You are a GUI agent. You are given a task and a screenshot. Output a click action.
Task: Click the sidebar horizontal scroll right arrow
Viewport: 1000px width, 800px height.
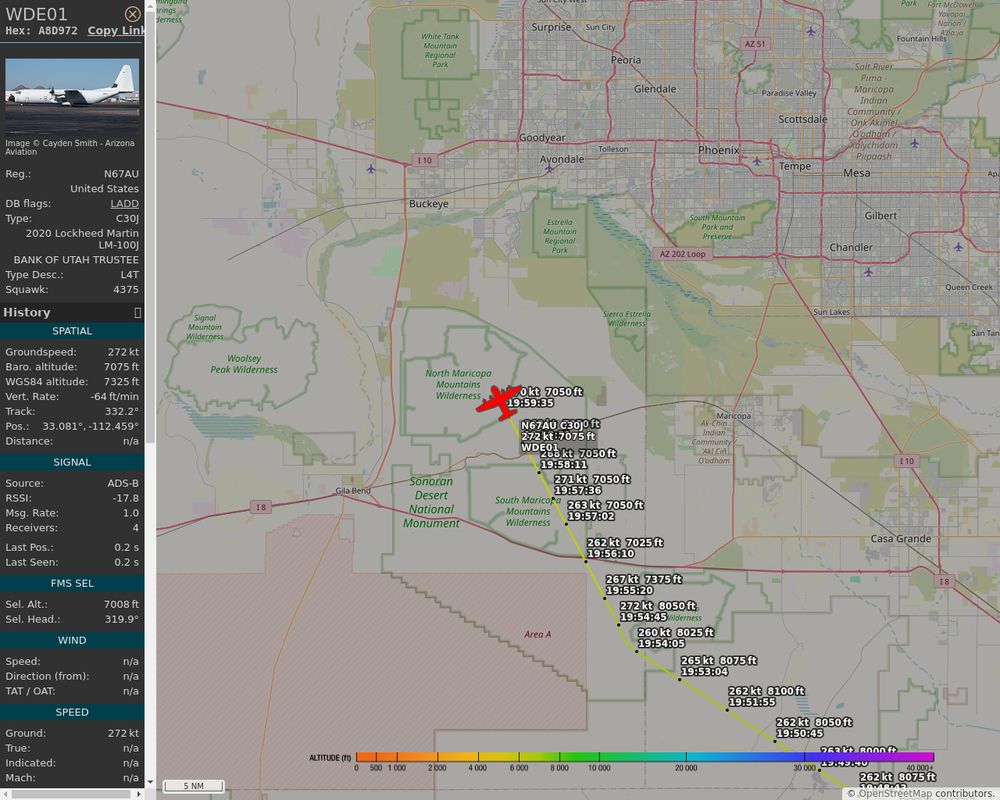pos(139,794)
